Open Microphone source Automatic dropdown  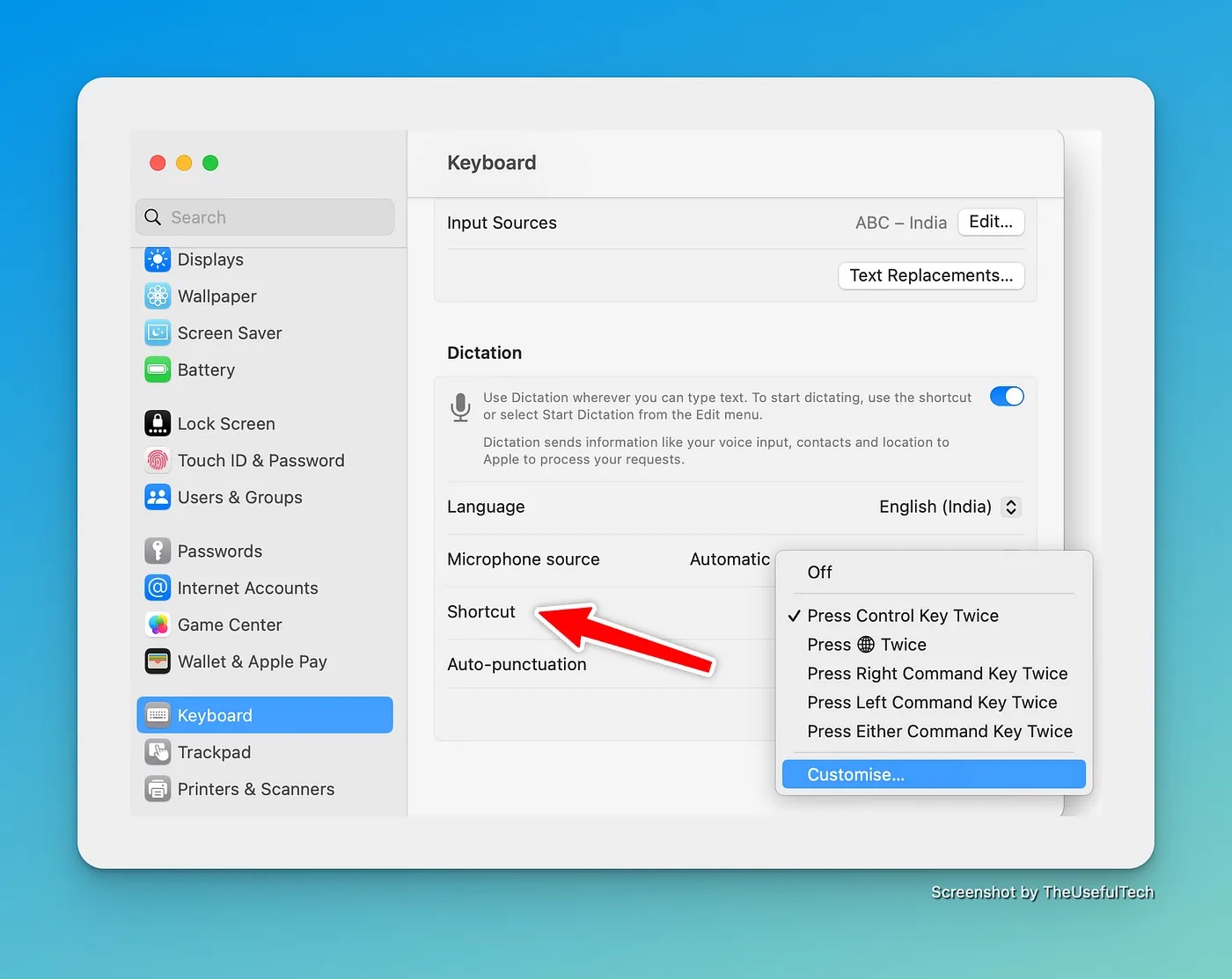730,559
